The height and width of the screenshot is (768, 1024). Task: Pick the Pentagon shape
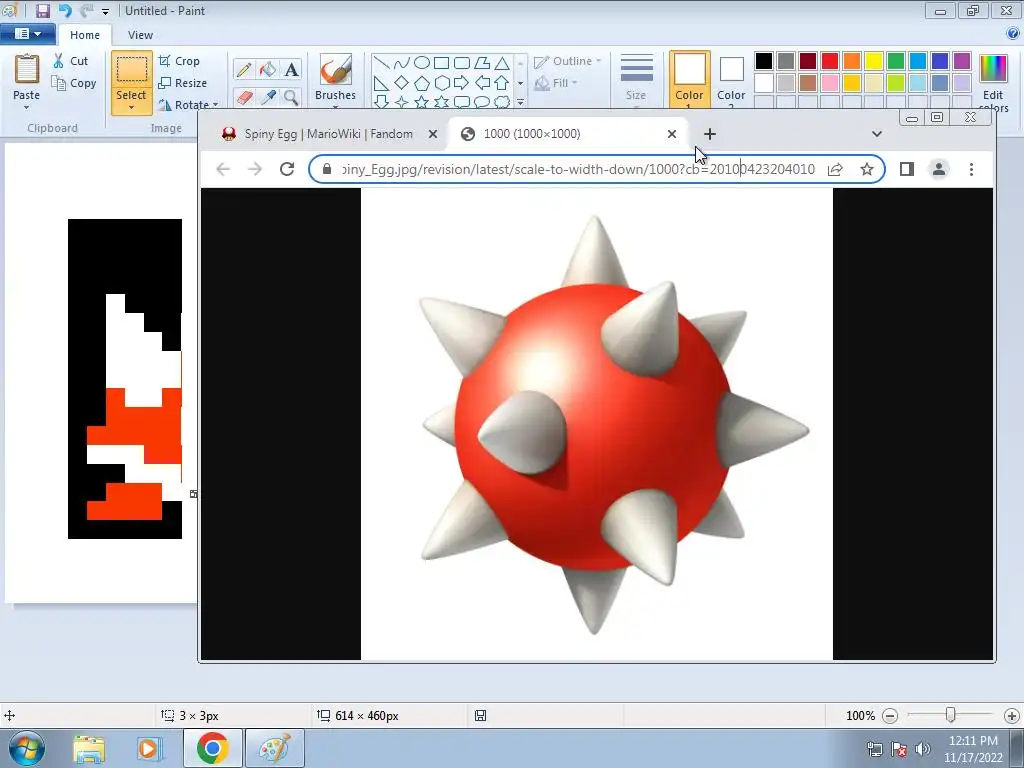422,83
